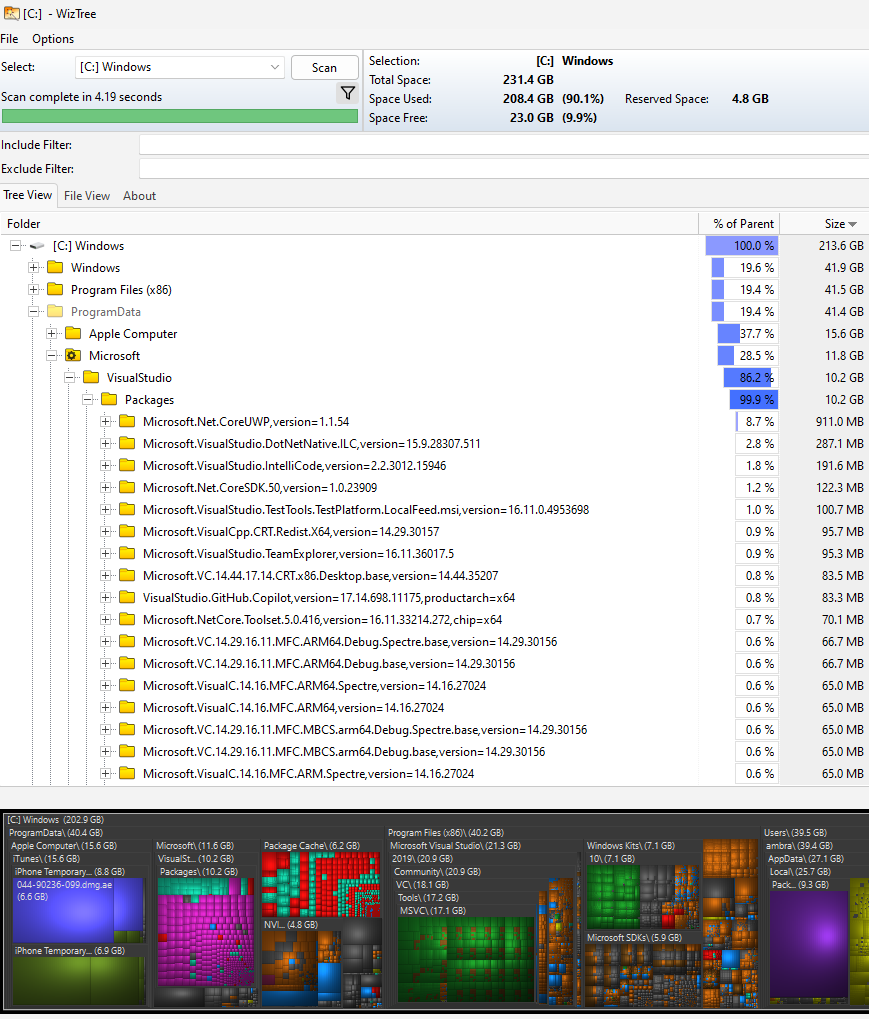Click the Exclude Filter input field
The width and height of the screenshot is (869, 1019).
click(504, 169)
